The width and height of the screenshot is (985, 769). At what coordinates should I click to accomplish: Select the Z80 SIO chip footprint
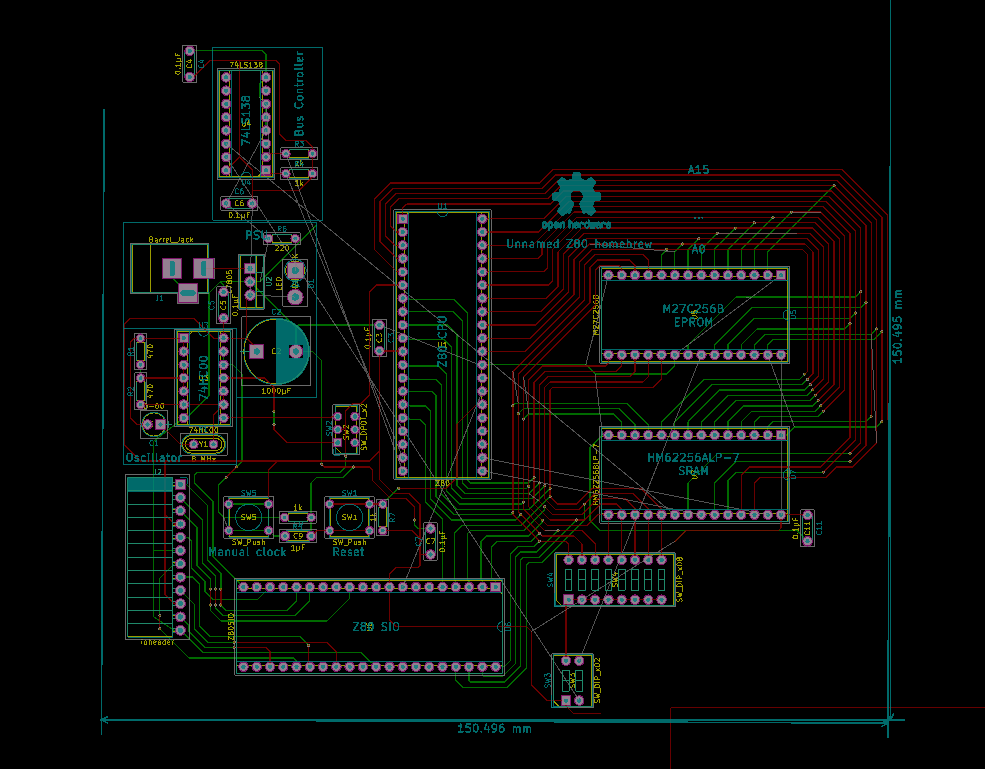tap(369, 626)
